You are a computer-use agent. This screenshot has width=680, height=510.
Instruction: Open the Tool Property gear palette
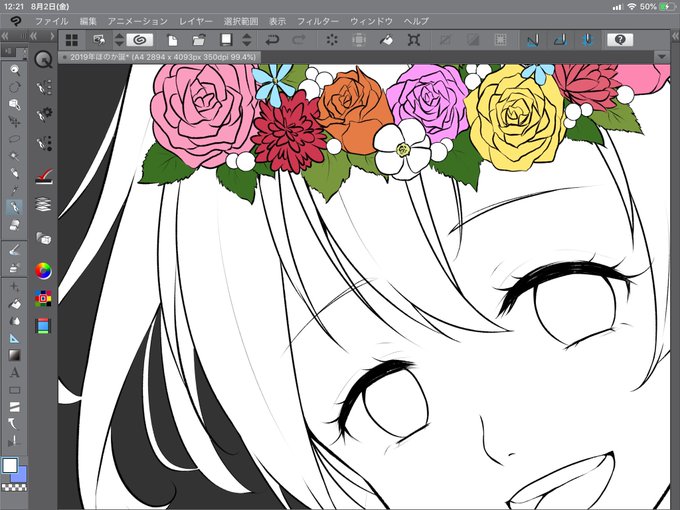[x=44, y=114]
